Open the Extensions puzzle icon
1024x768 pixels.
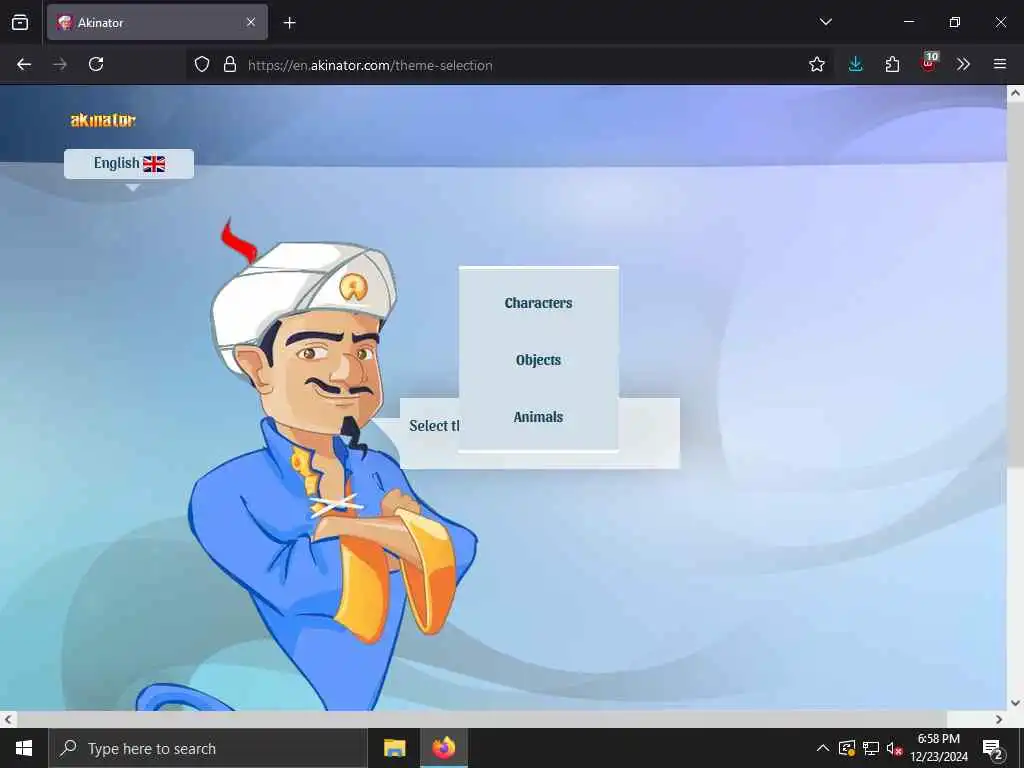[892, 64]
